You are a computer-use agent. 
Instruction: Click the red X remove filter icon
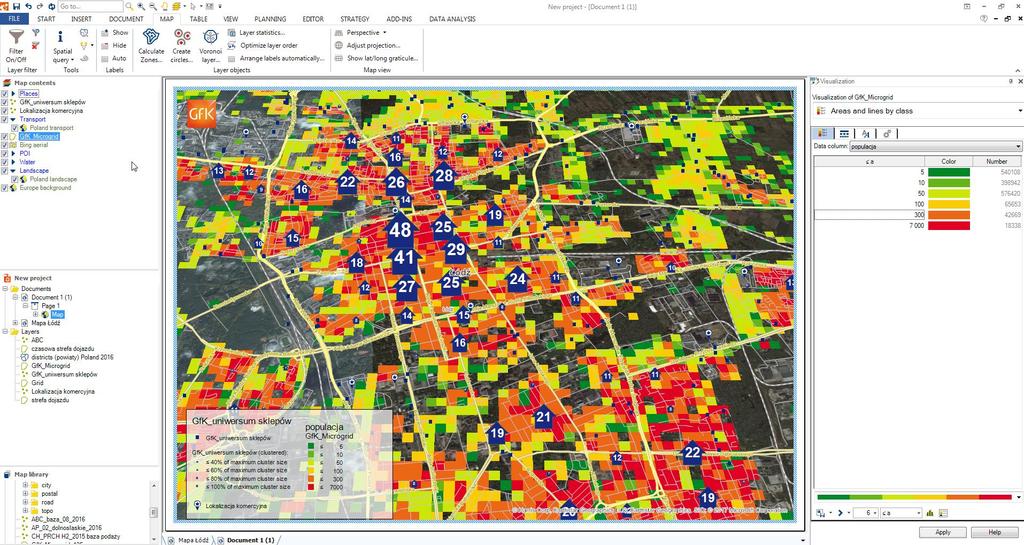[35, 45]
